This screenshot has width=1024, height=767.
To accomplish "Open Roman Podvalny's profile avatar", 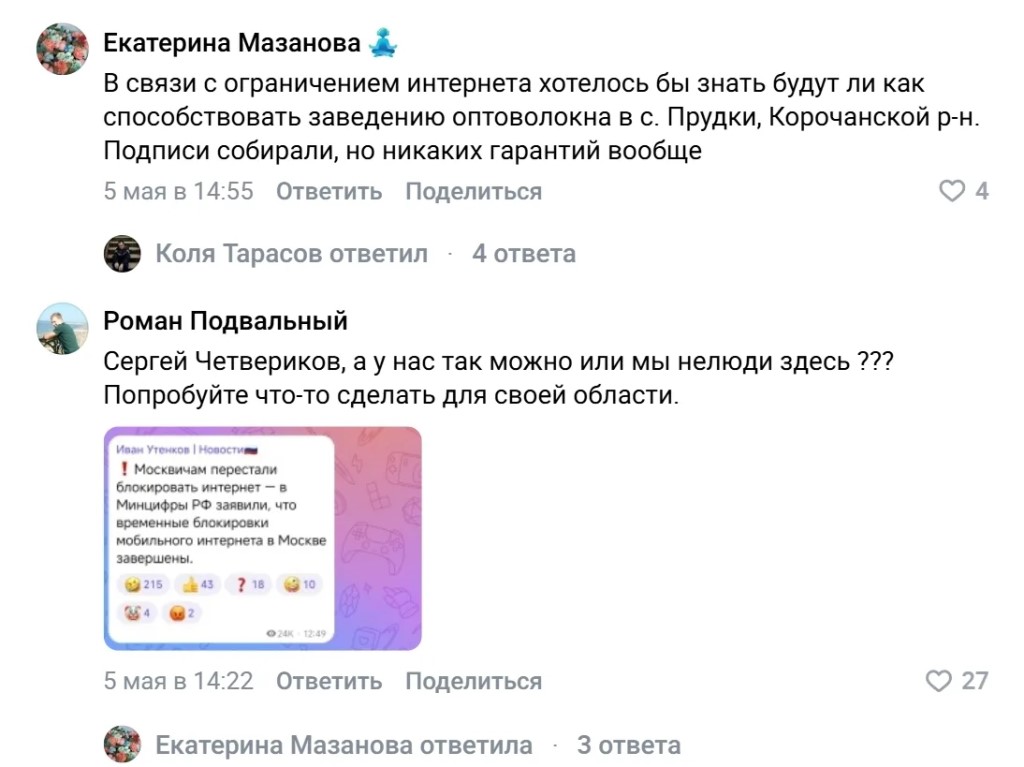I will 62,328.
